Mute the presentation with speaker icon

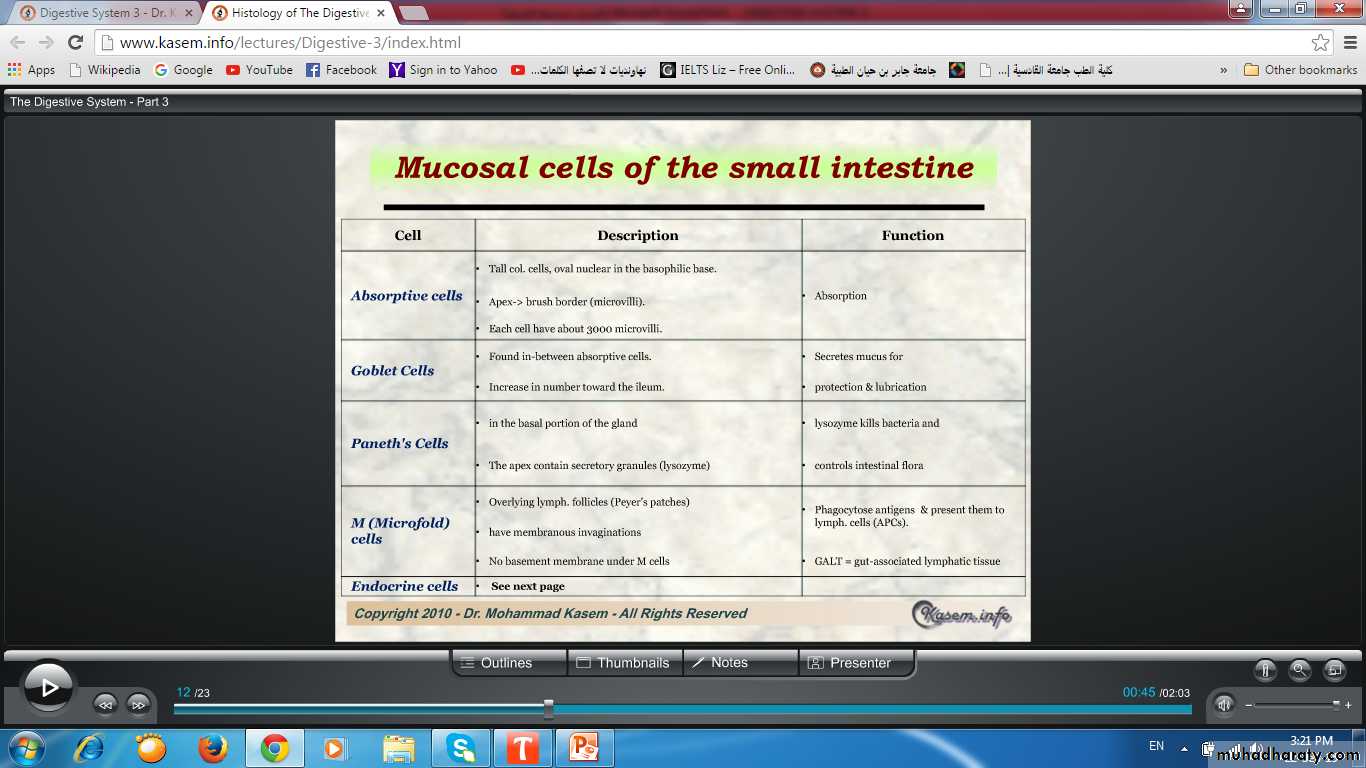pyautogui.click(x=1224, y=704)
